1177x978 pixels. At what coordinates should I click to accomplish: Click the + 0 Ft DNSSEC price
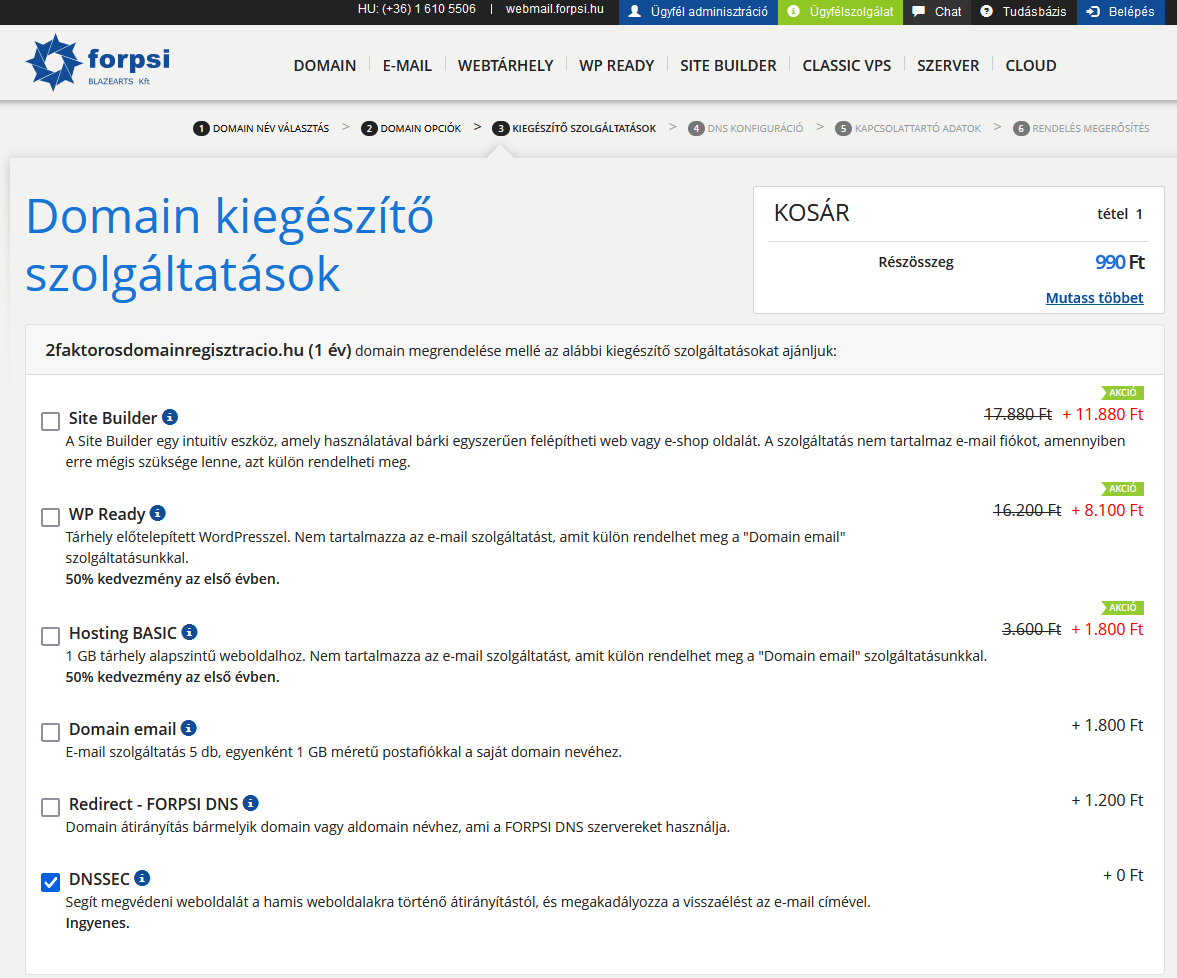coord(1123,875)
